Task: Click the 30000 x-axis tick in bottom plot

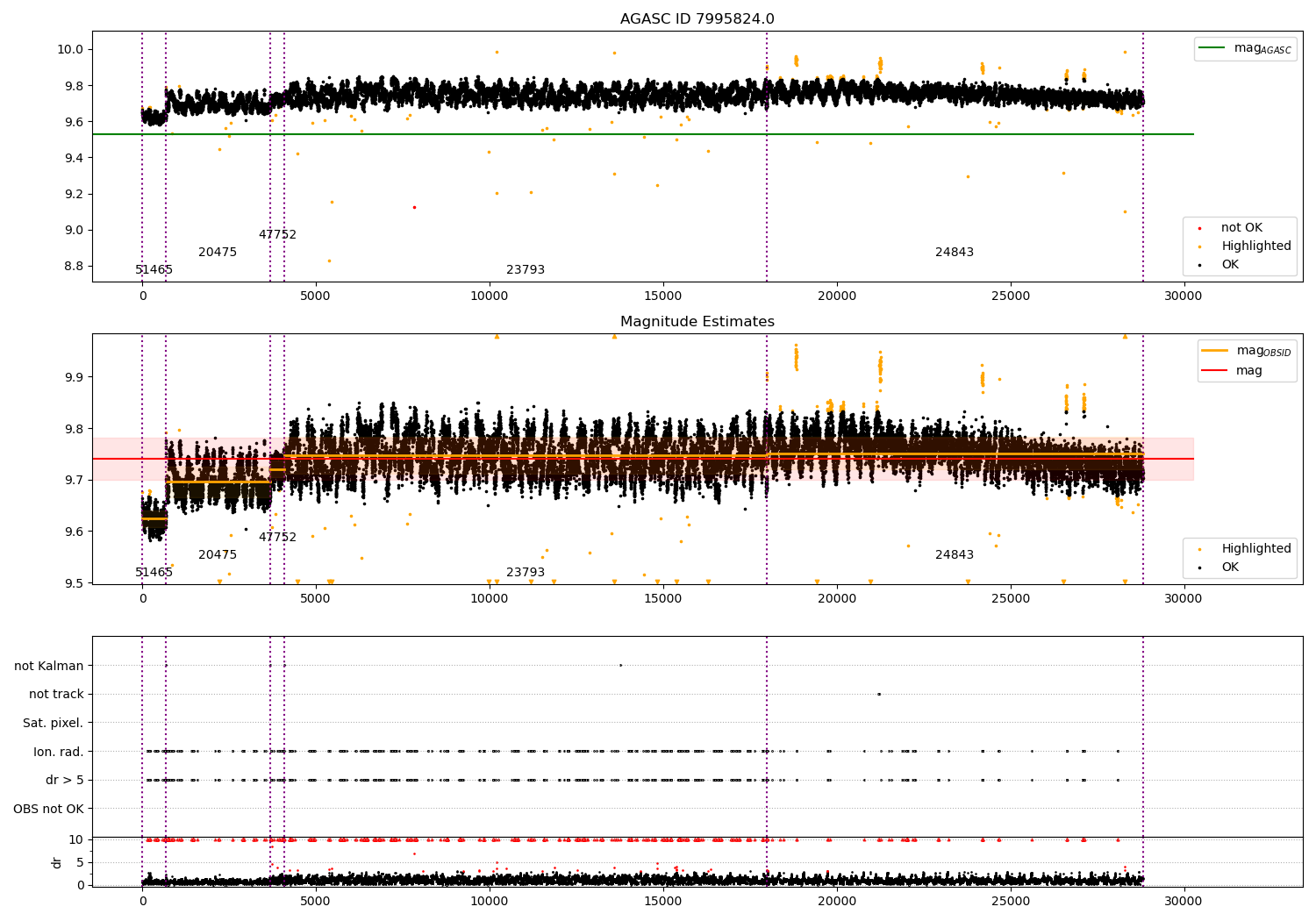Action: 1184,901
